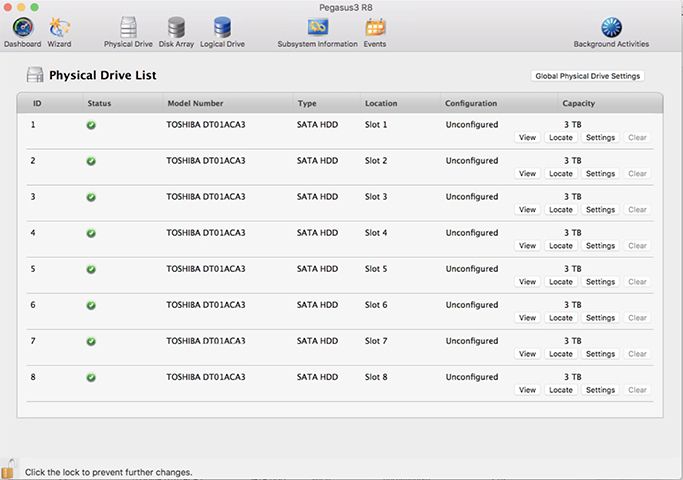The image size is (683, 480).
Task: Open Settings for Slot 7 drive
Action: (x=600, y=354)
